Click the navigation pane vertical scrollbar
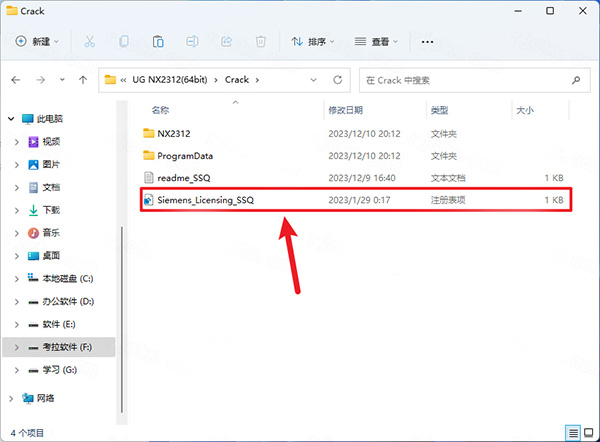Viewport: 600px width, 442px height. [x=122, y=320]
